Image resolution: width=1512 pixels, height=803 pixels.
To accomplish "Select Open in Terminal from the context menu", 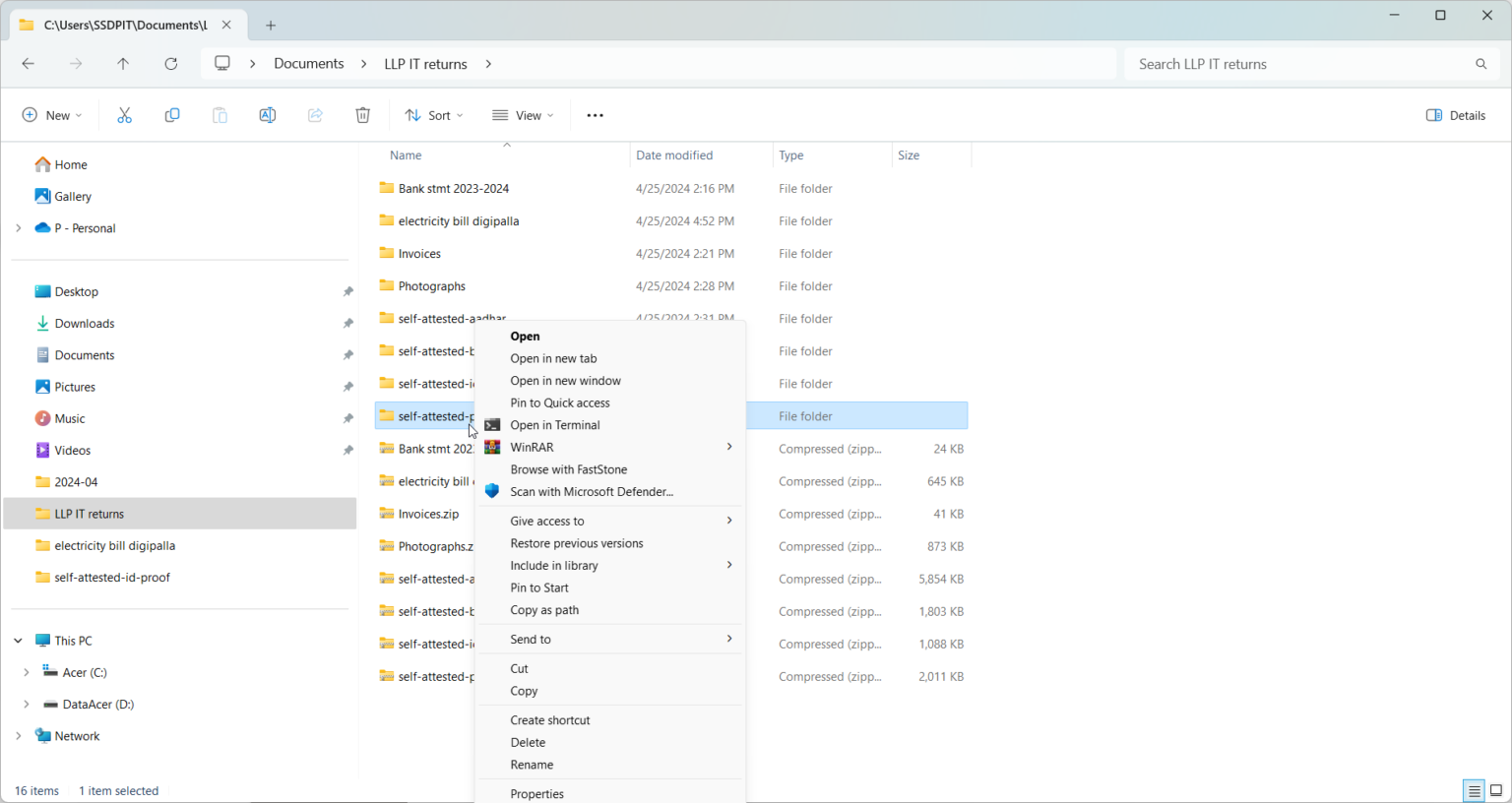I will [x=554, y=424].
